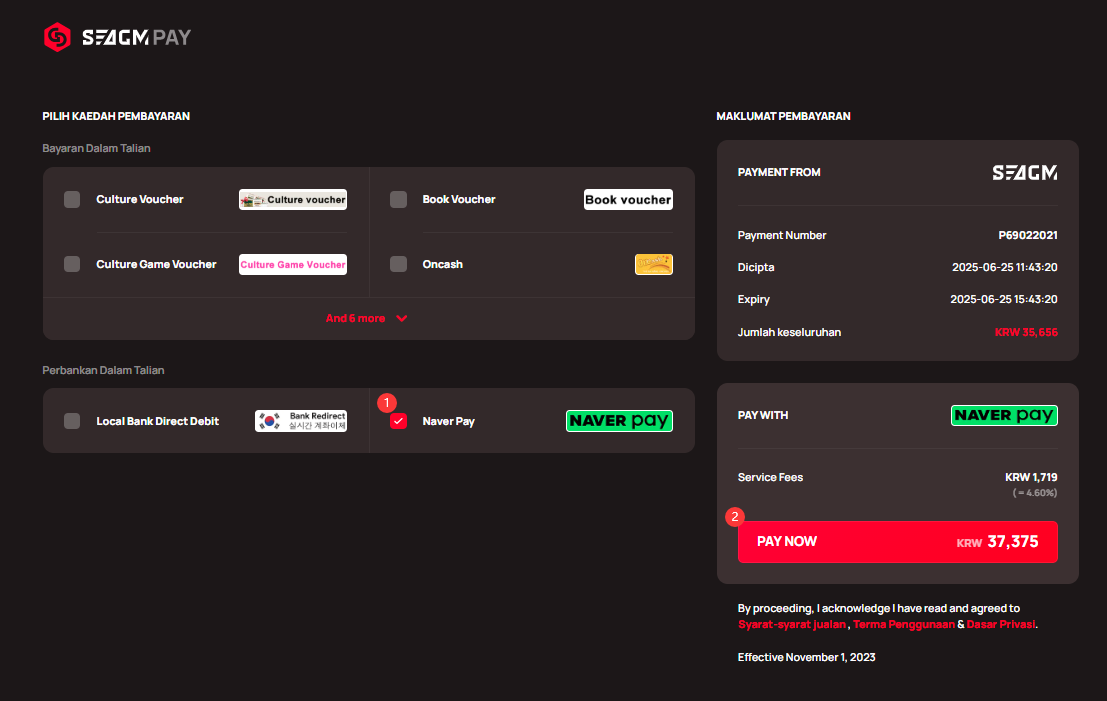This screenshot has height=701, width=1107.
Task: Click the SEAGM logo in Payment From card
Action: pos(1024,173)
